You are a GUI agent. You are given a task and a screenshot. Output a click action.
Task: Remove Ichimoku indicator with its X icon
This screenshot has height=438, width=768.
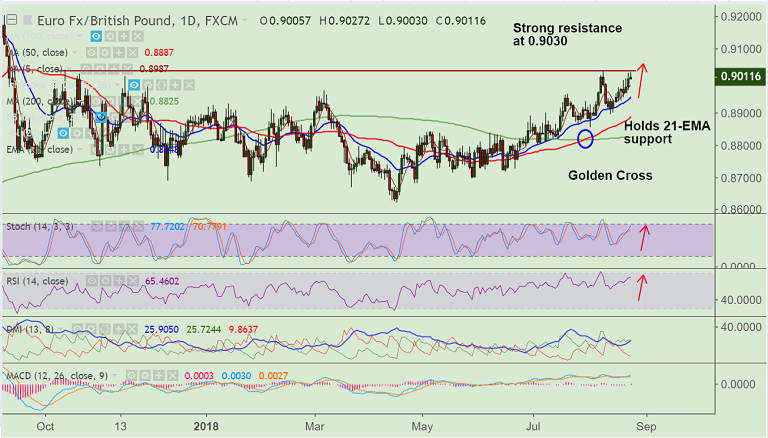point(189,85)
